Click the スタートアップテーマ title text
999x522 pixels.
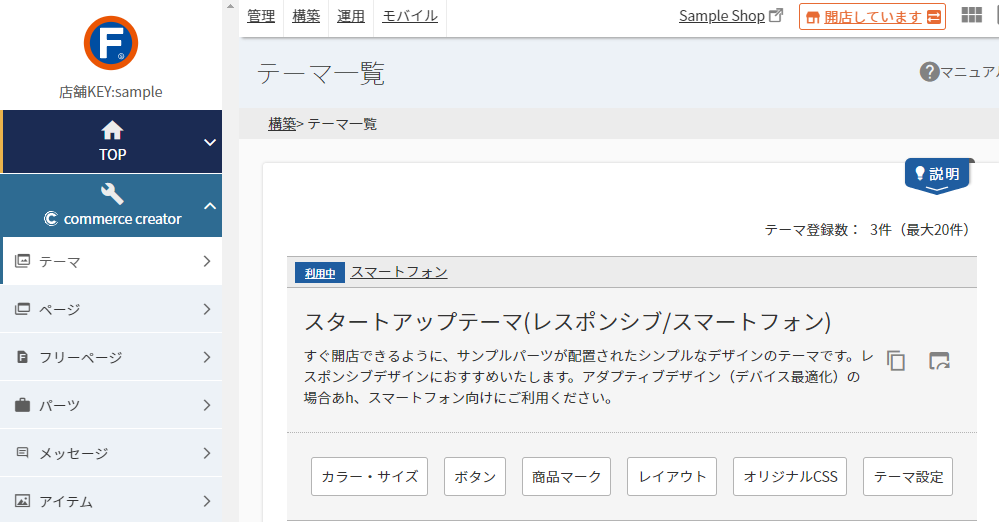coord(568,321)
